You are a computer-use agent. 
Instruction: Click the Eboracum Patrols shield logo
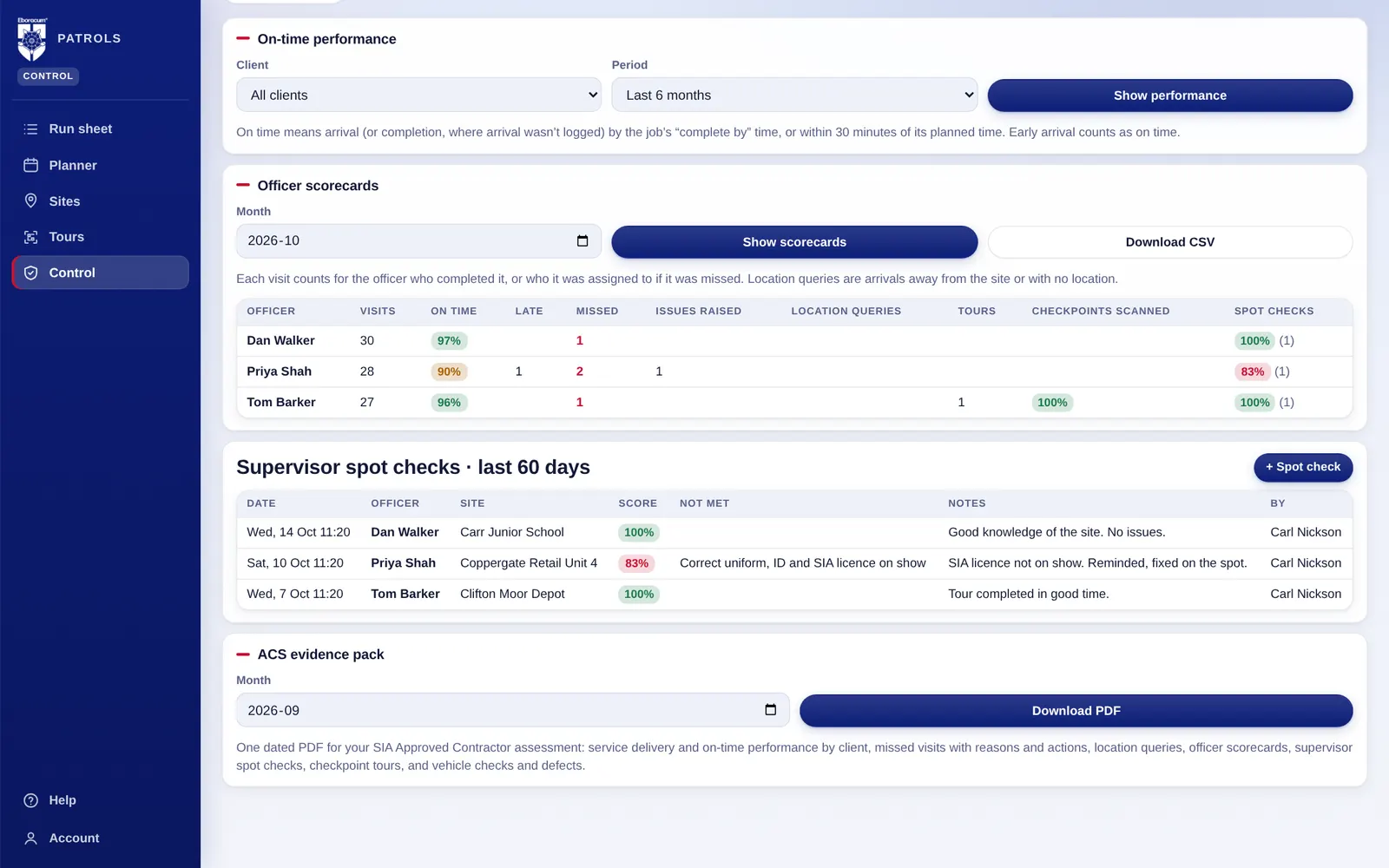[32, 39]
